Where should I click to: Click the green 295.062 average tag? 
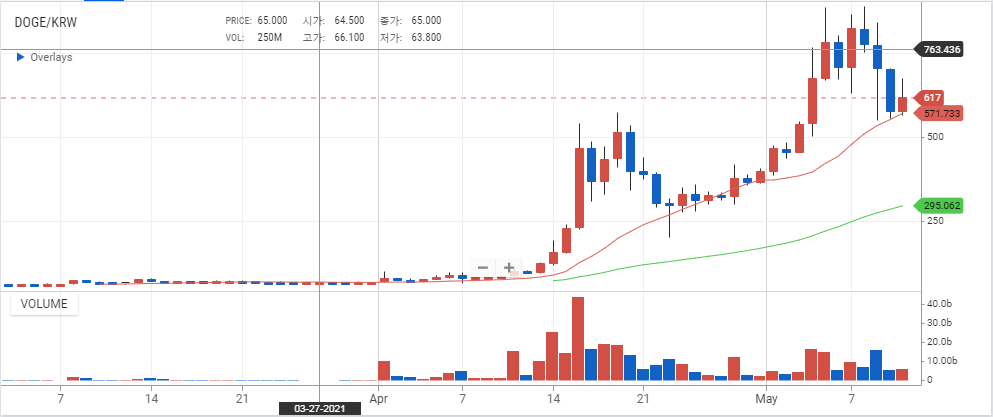point(940,205)
